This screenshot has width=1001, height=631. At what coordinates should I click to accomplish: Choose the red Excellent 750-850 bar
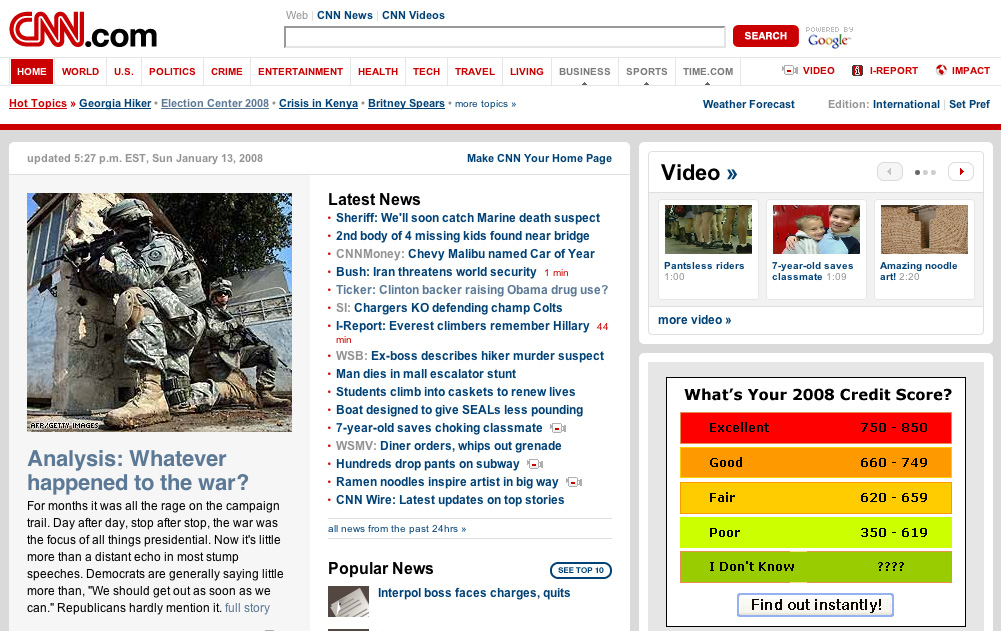pyautogui.click(x=815, y=428)
